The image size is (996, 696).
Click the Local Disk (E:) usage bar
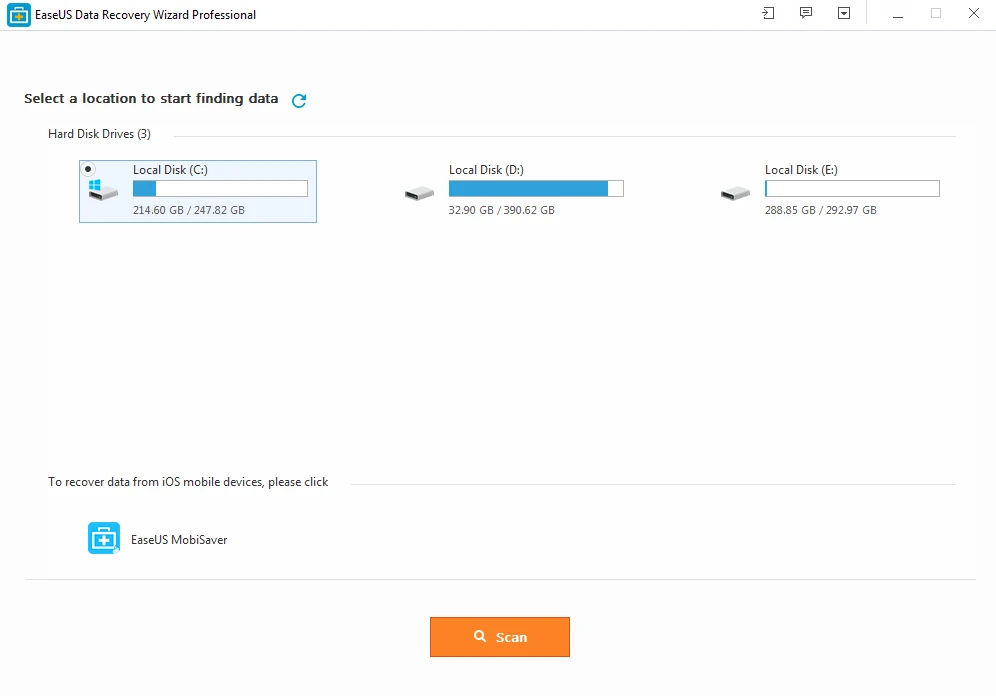[852, 189]
